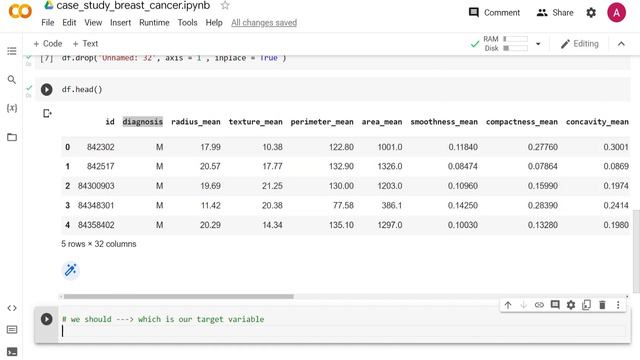Mirror cell in a tab
640x360 pixels.
click(x=587, y=305)
